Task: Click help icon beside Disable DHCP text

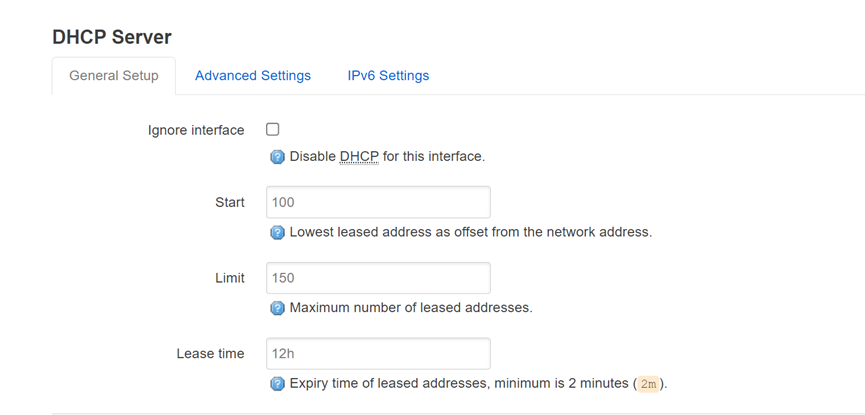Action: [x=278, y=157]
